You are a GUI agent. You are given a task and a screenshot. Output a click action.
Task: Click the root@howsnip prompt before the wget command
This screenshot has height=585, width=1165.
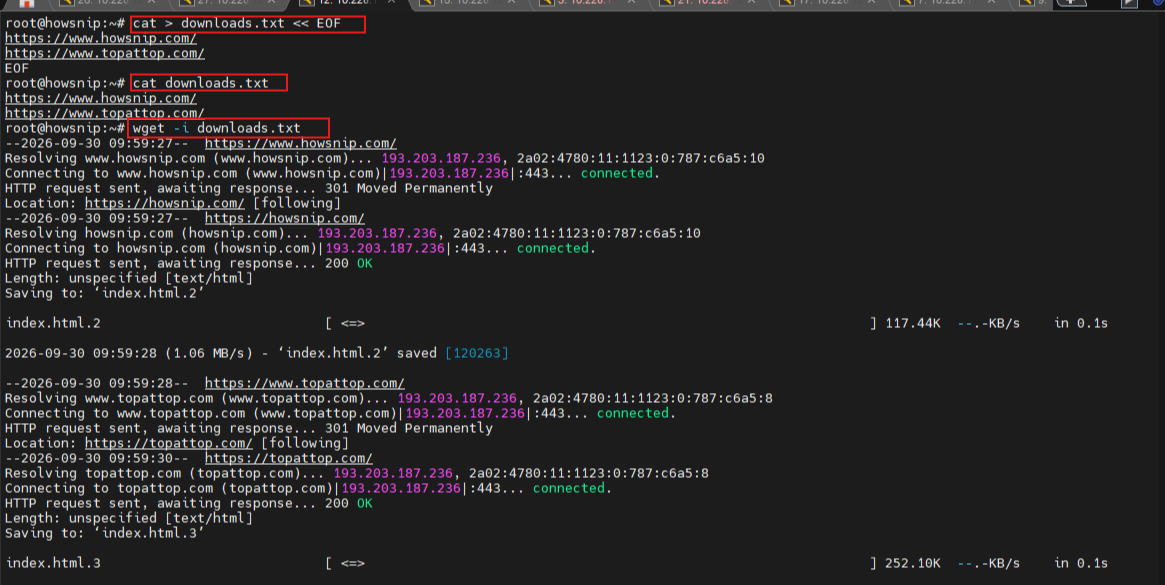point(65,128)
